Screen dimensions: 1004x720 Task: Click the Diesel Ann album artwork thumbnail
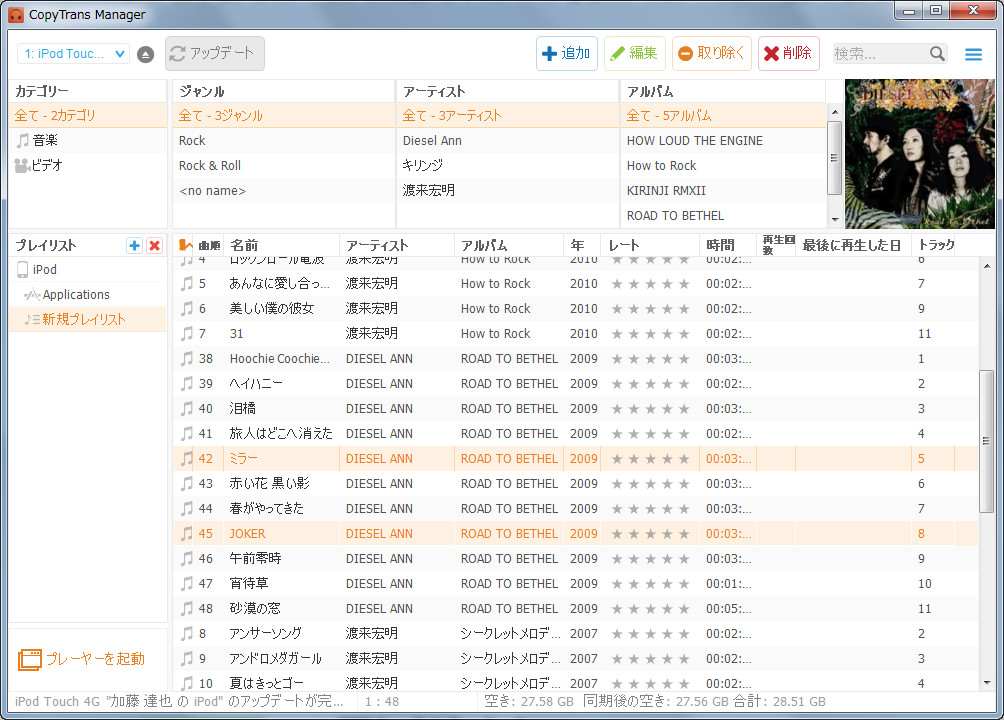pos(917,155)
